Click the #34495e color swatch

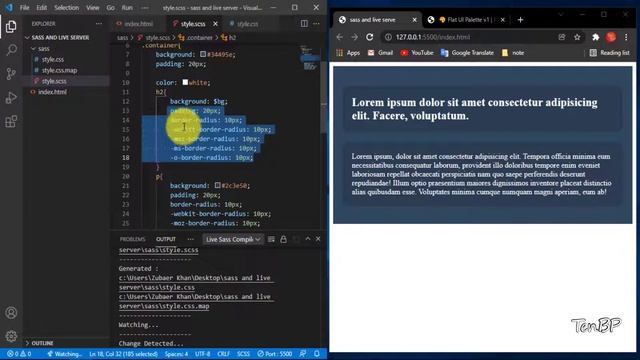(203, 54)
